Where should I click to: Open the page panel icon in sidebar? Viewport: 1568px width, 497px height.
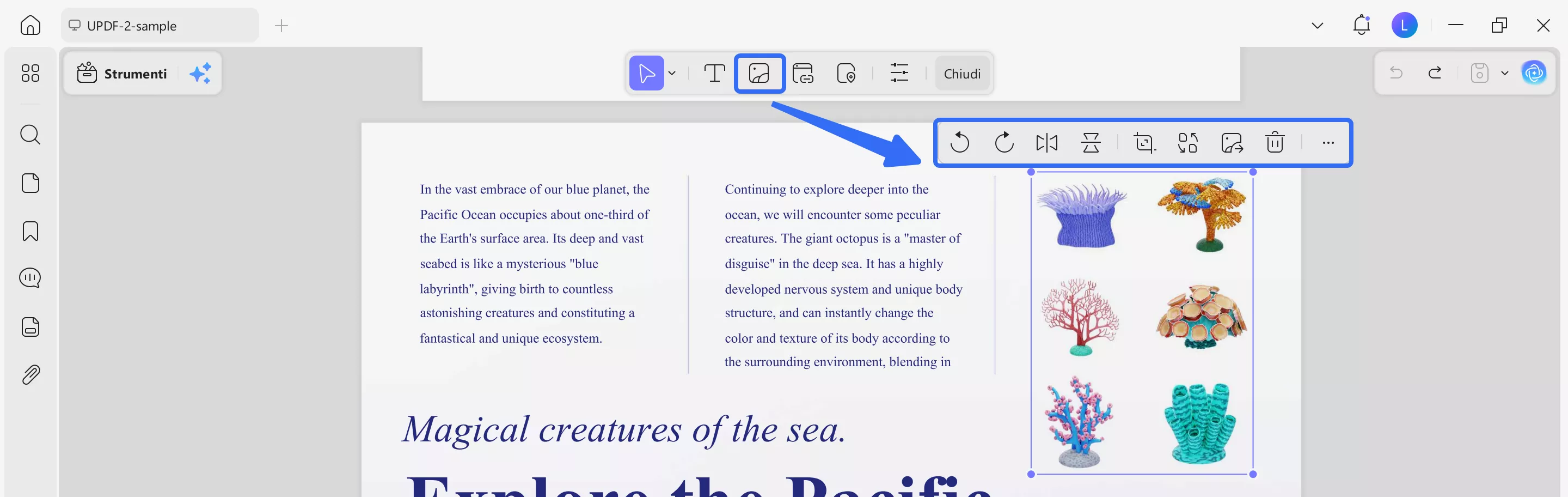click(30, 183)
